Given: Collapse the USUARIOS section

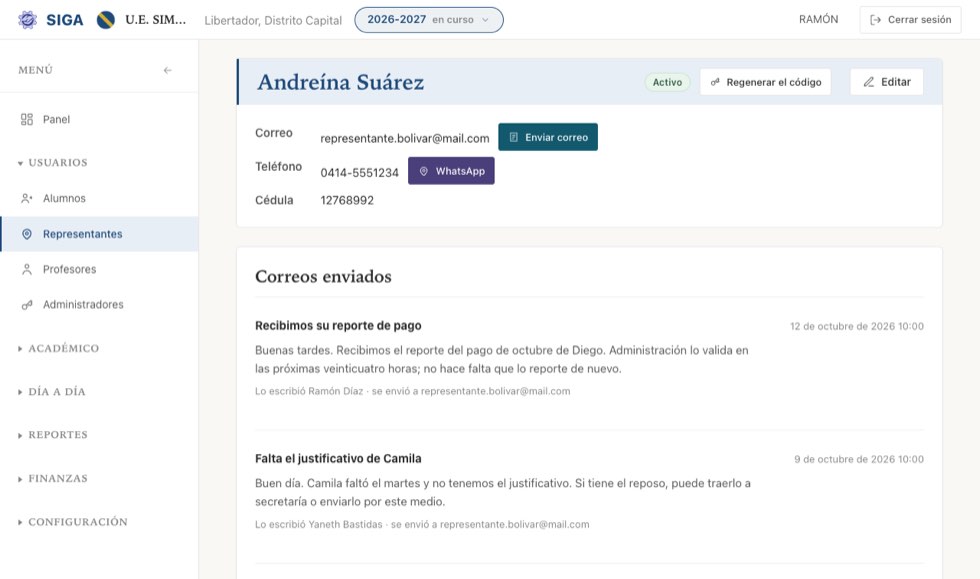Looking at the screenshot, I should tap(52, 163).
